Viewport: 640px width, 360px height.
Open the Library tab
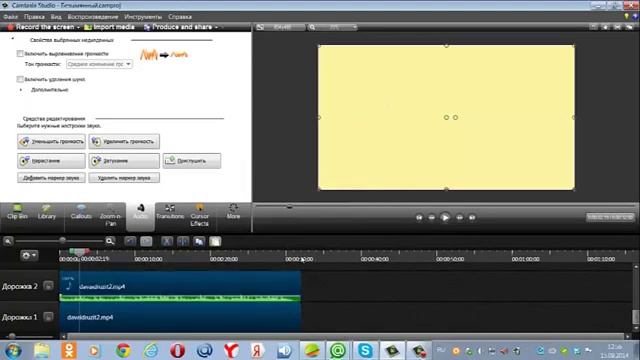47,212
